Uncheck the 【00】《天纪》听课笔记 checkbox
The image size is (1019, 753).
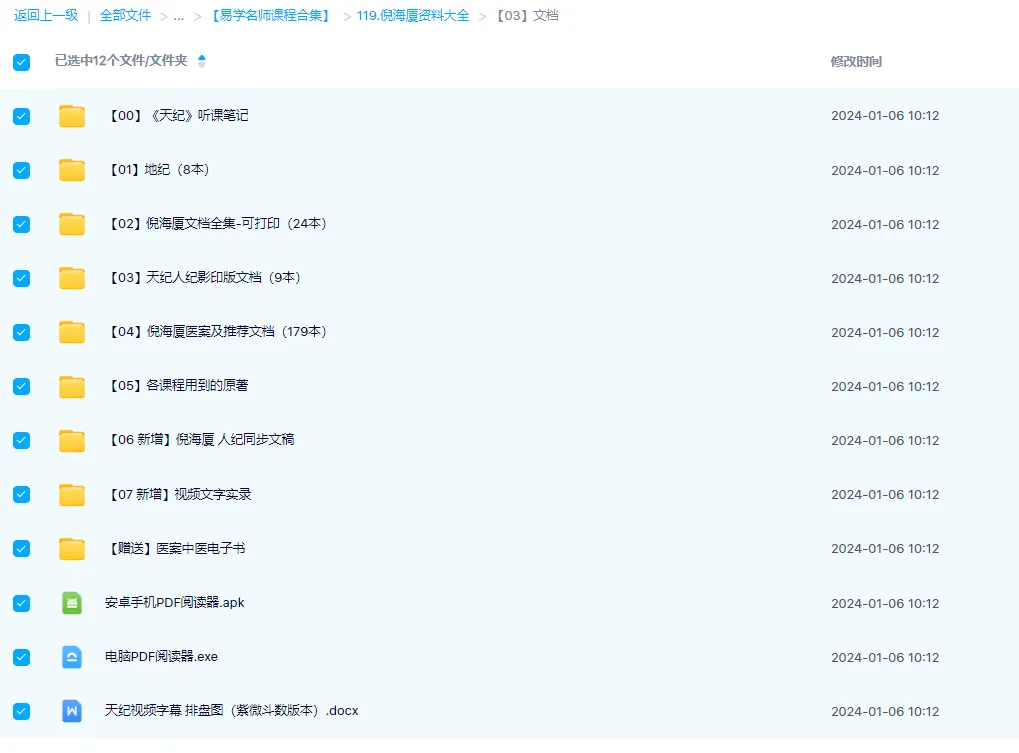[x=21, y=116]
